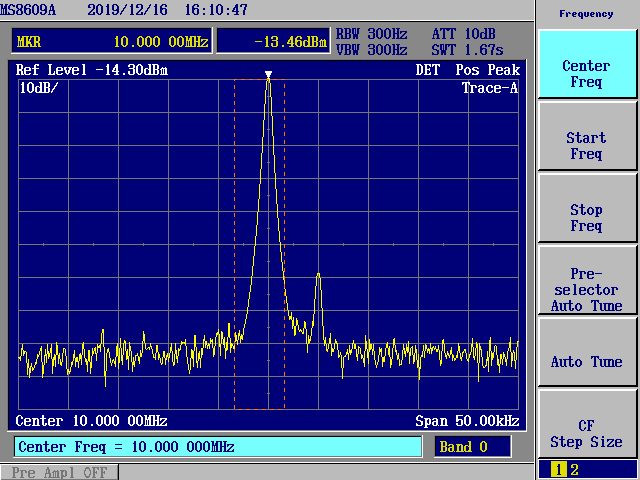The height and width of the screenshot is (480, 640).
Task: Click the marker triangle at the peak
Action: tap(268, 74)
